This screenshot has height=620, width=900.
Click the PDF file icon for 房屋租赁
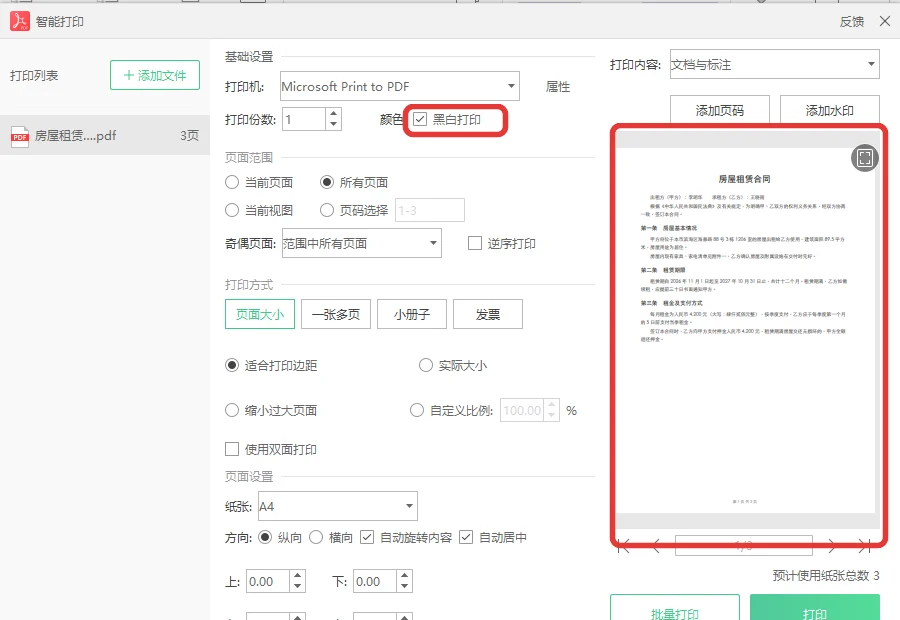[x=20, y=137]
